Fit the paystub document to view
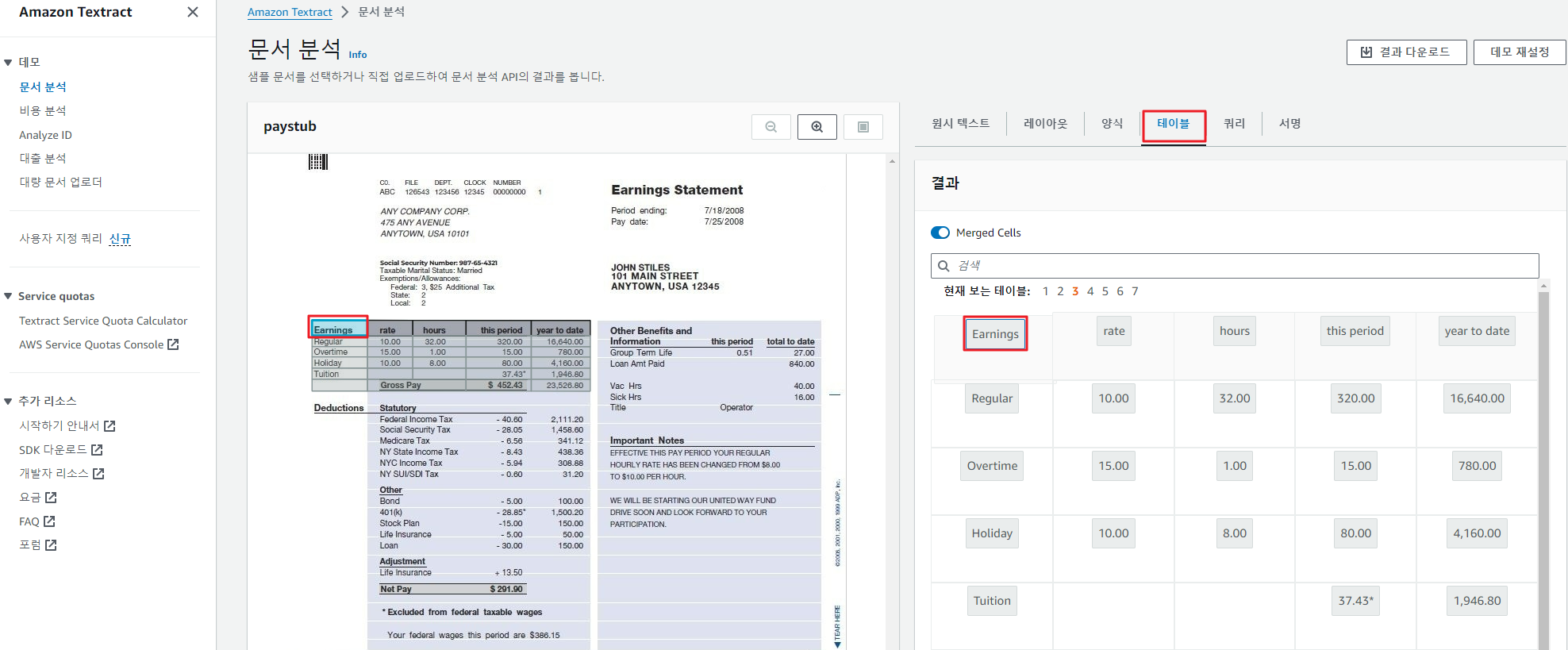Image resolution: width=1568 pixels, height=650 pixels. click(x=863, y=127)
